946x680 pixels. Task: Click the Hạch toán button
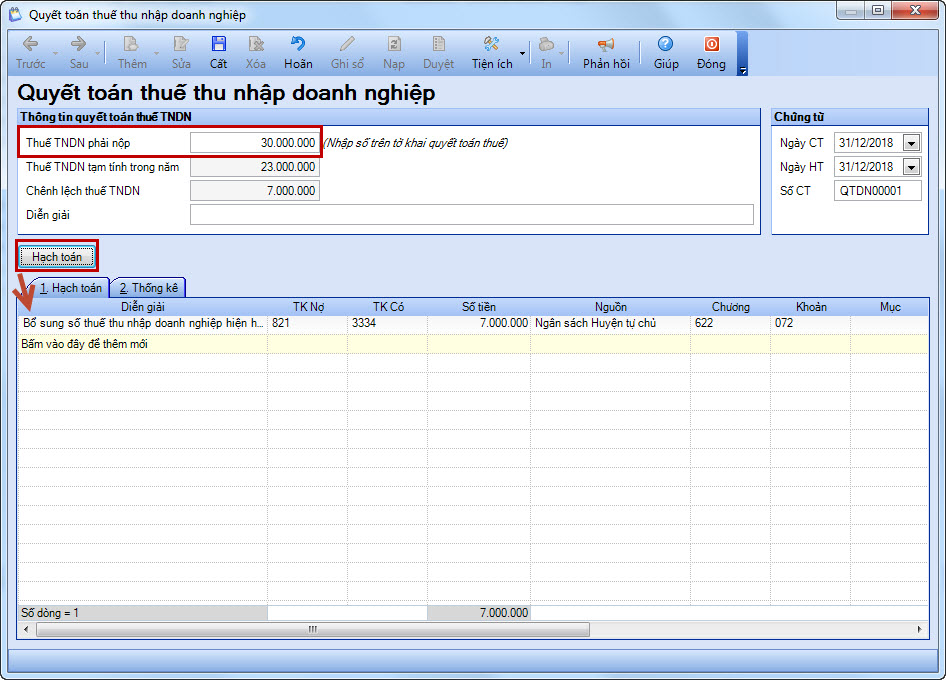(x=57, y=257)
